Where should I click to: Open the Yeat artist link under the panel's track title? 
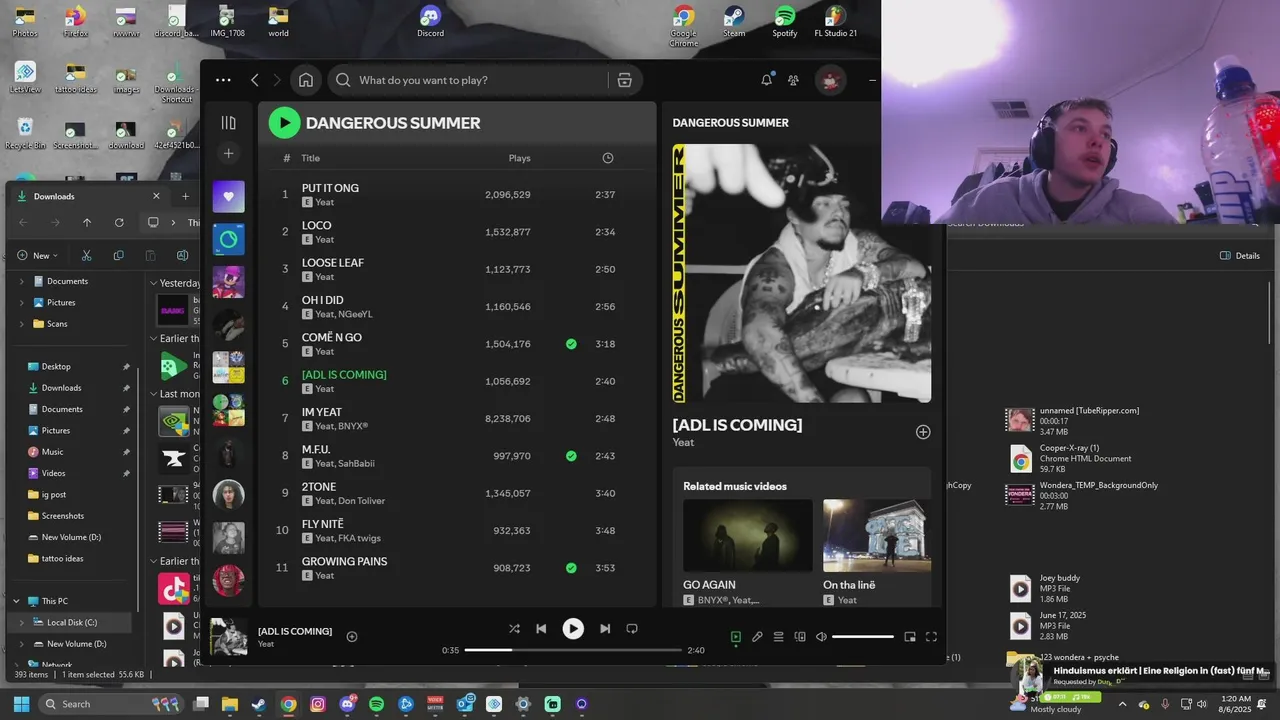[683, 442]
